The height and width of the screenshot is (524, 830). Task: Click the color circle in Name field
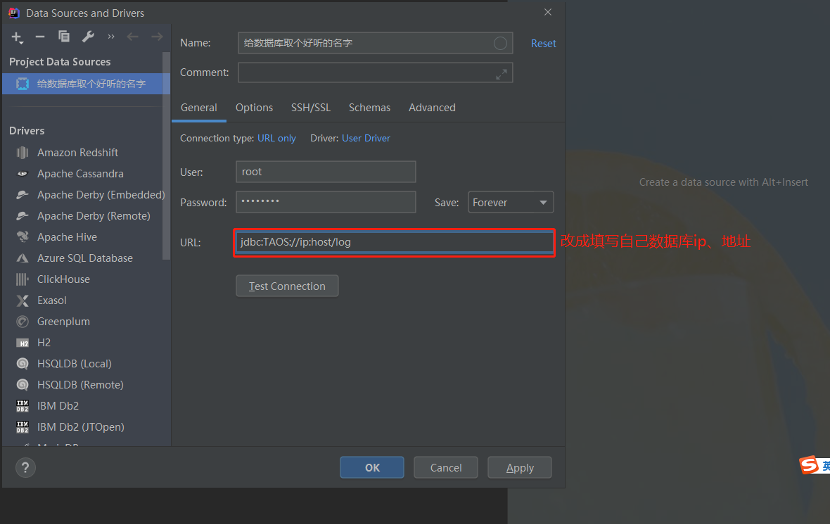click(x=500, y=43)
